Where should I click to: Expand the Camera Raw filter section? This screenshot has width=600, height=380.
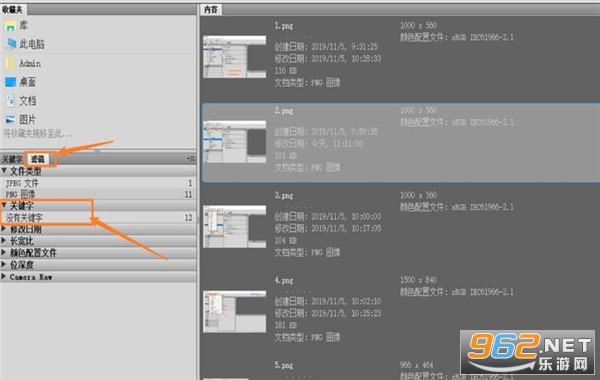(x=4, y=276)
